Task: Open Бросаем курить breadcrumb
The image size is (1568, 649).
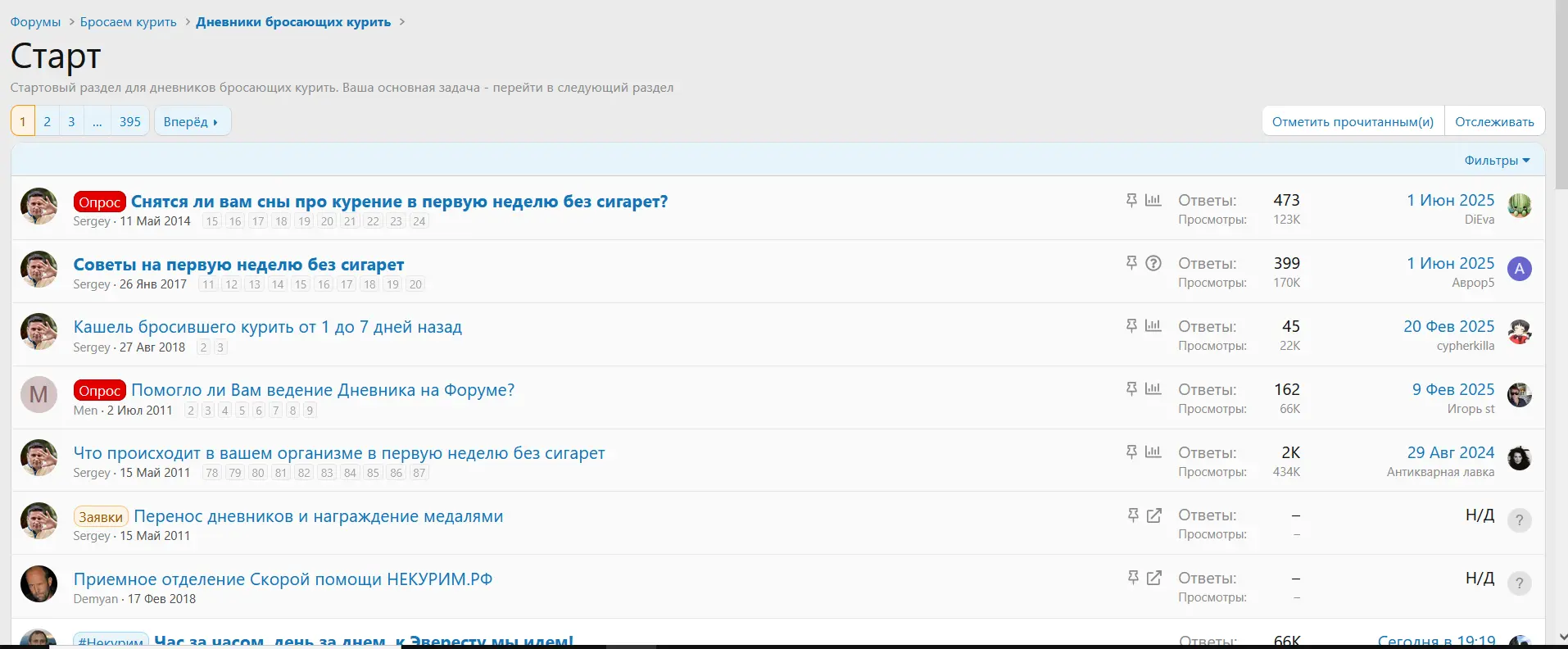Action: (x=128, y=22)
